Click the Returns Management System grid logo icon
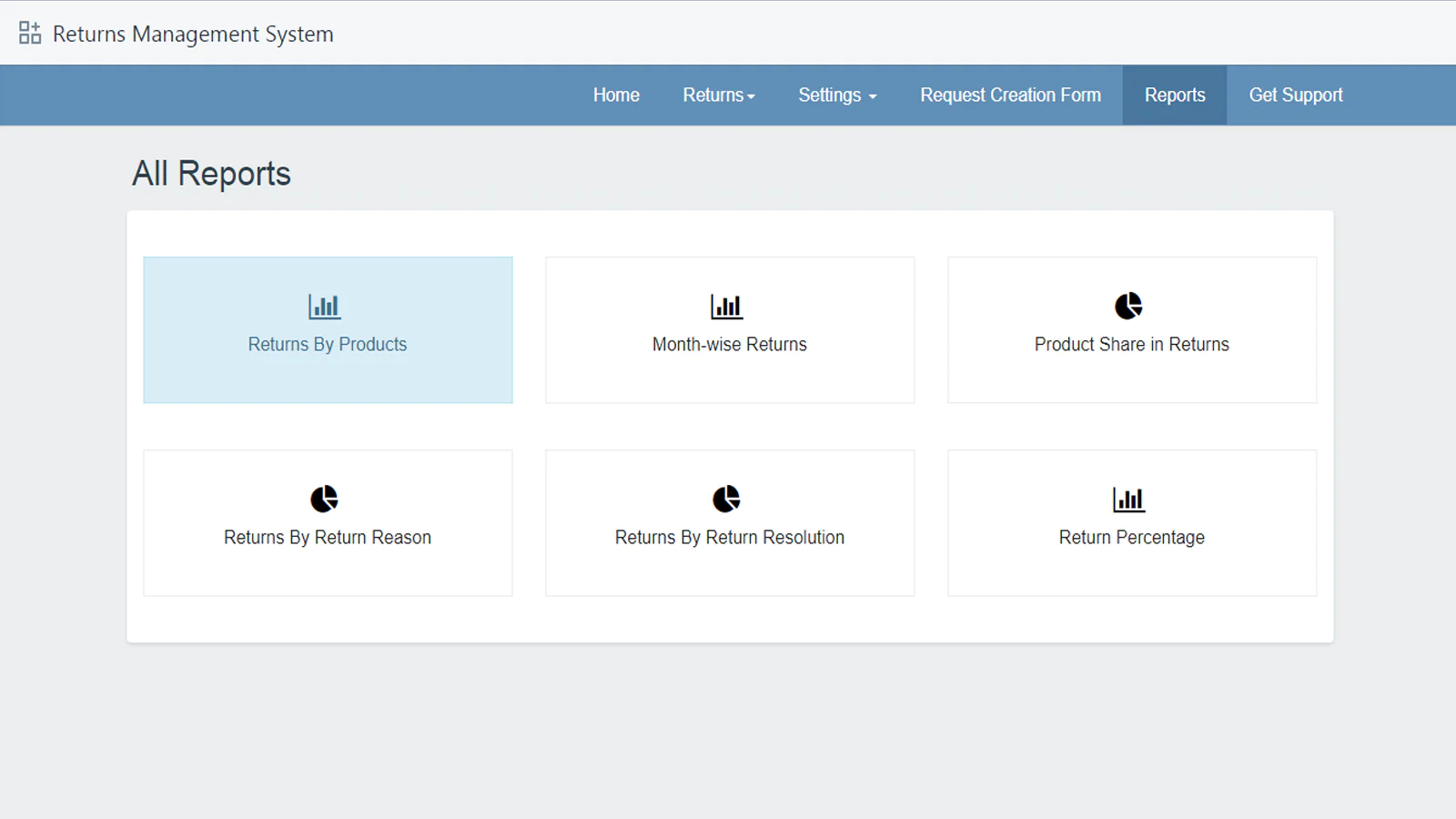 tap(30, 34)
